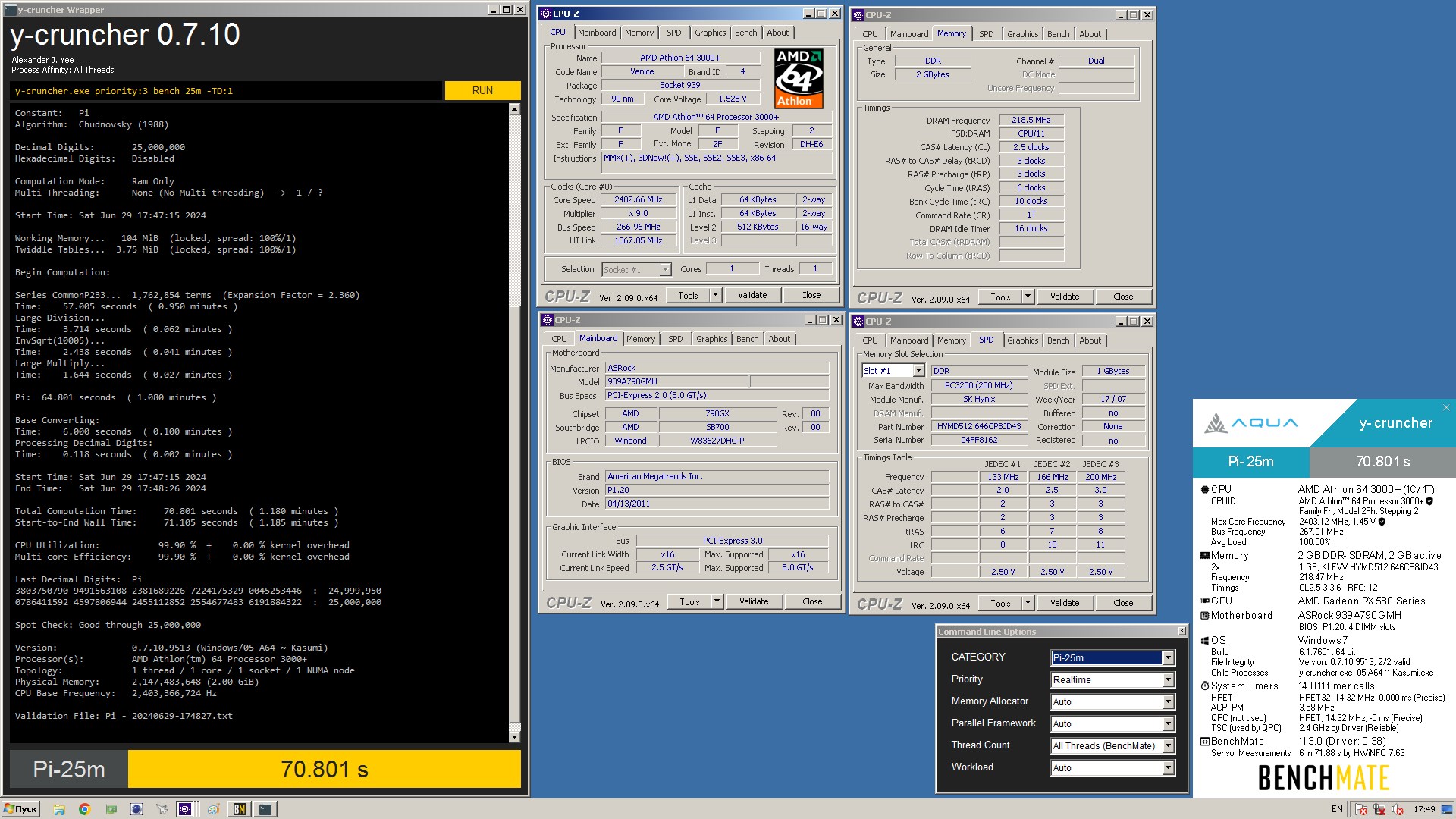1456x819 pixels.
Task: Switch to the console window taskbar button
Action: (x=265, y=809)
